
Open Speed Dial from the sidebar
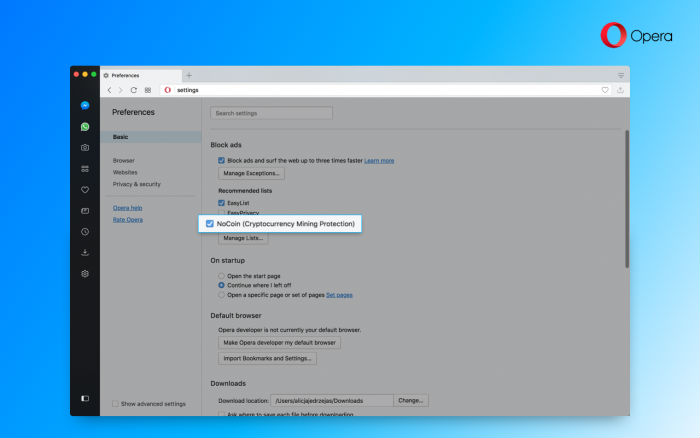point(85,169)
